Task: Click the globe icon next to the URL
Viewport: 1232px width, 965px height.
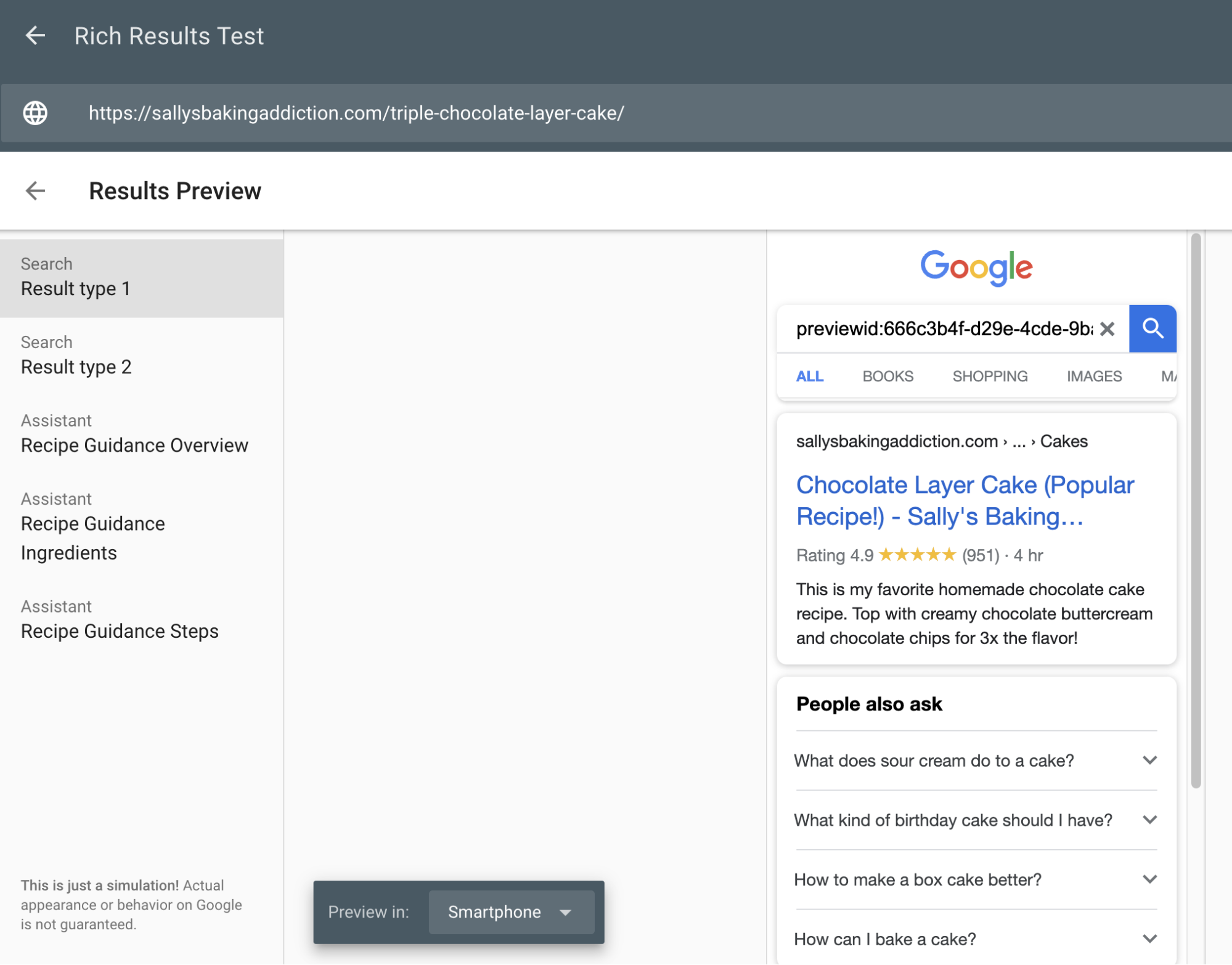Action: 35,113
